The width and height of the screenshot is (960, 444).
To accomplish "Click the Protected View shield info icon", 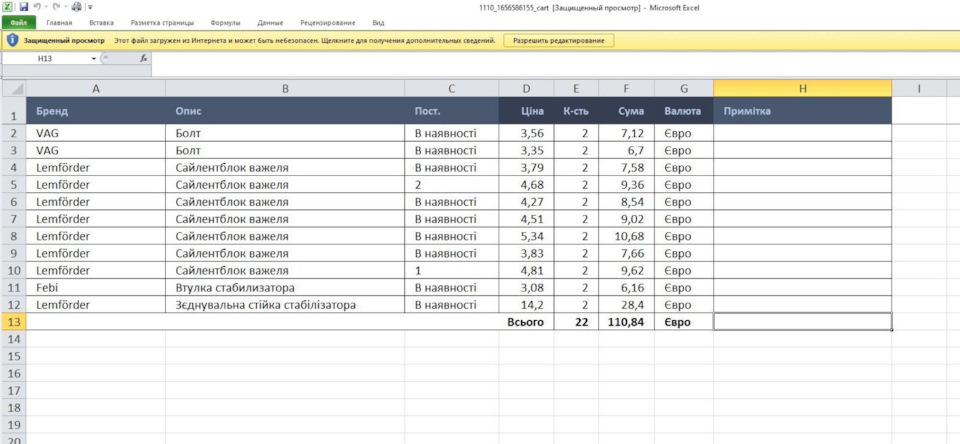I will (12, 40).
